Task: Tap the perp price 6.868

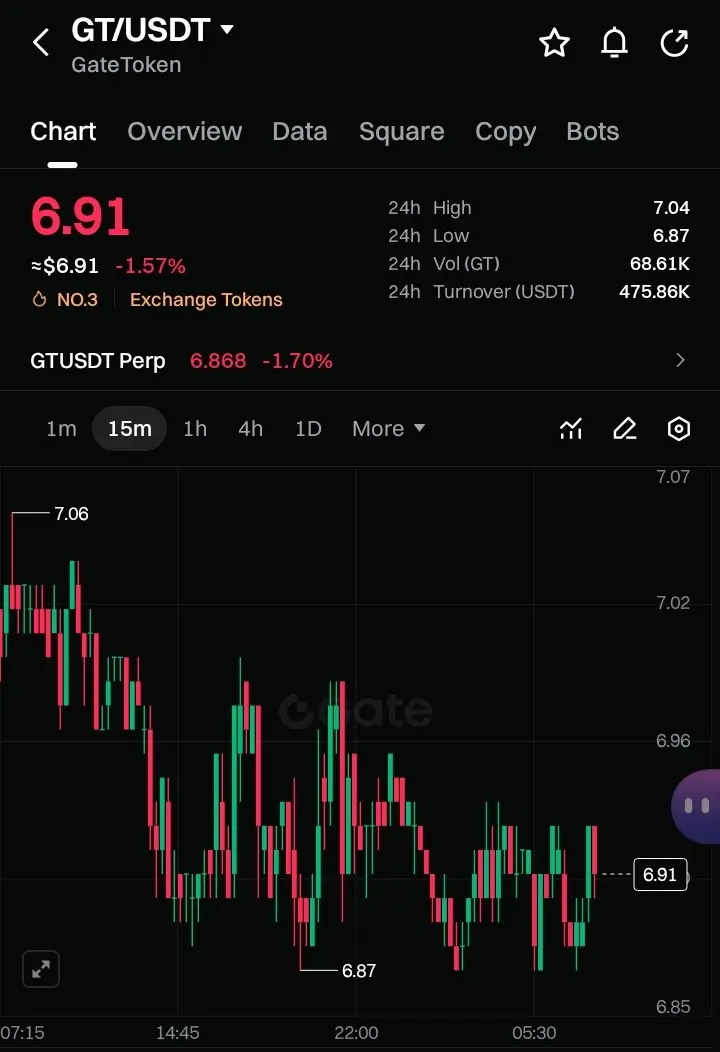Action: pyautogui.click(x=218, y=360)
